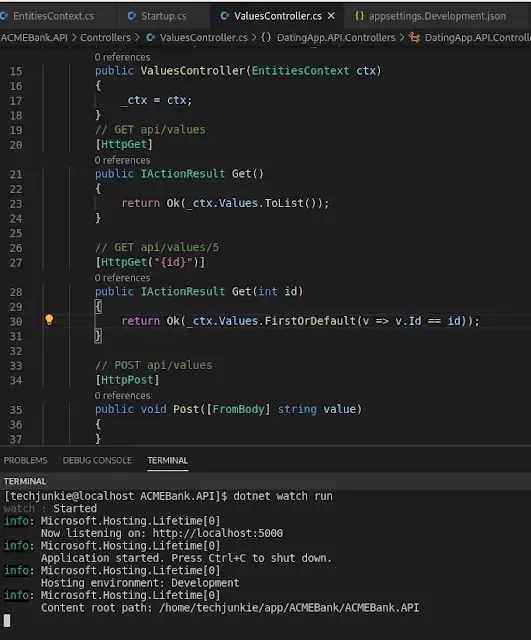
Task: Open the PROBLEMS panel tab
Action: pos(25,460)
